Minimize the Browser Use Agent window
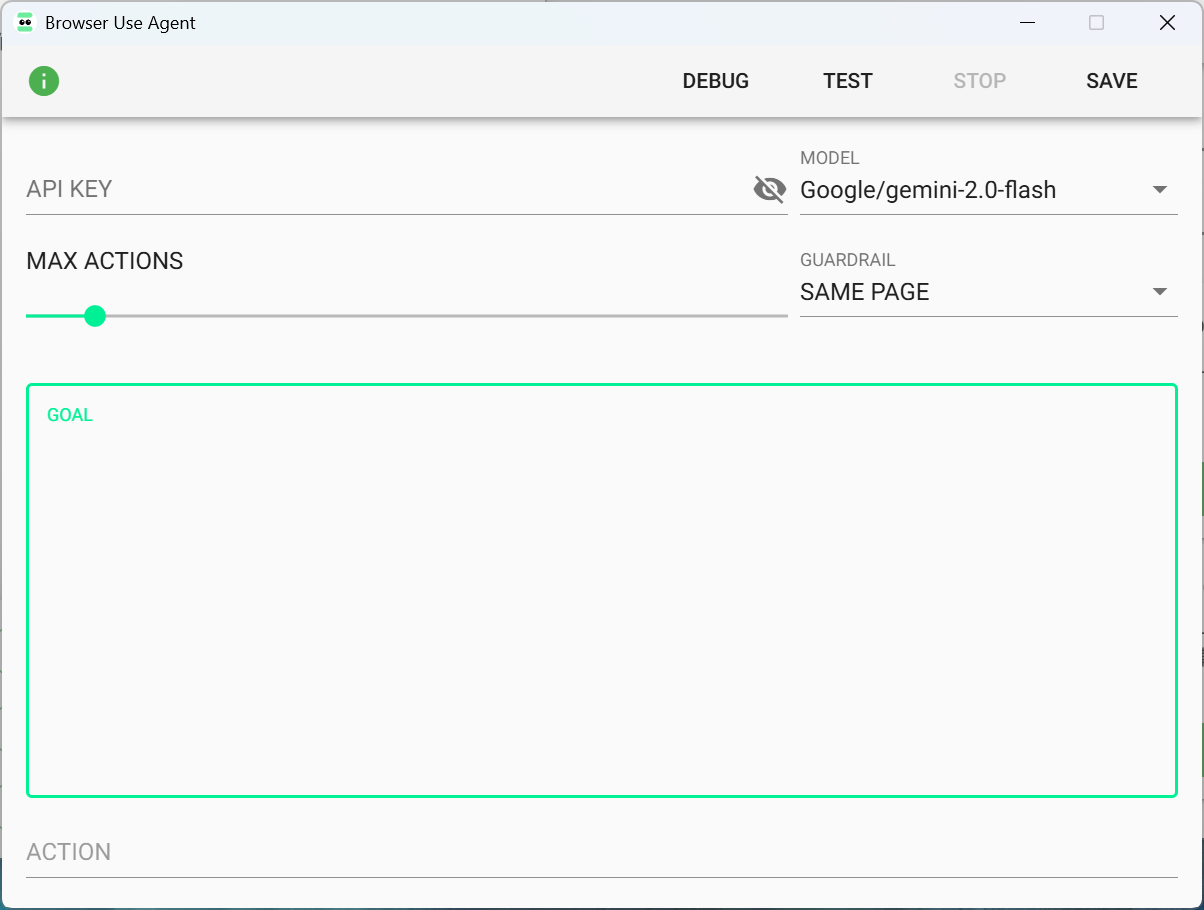 (1027, 23)
